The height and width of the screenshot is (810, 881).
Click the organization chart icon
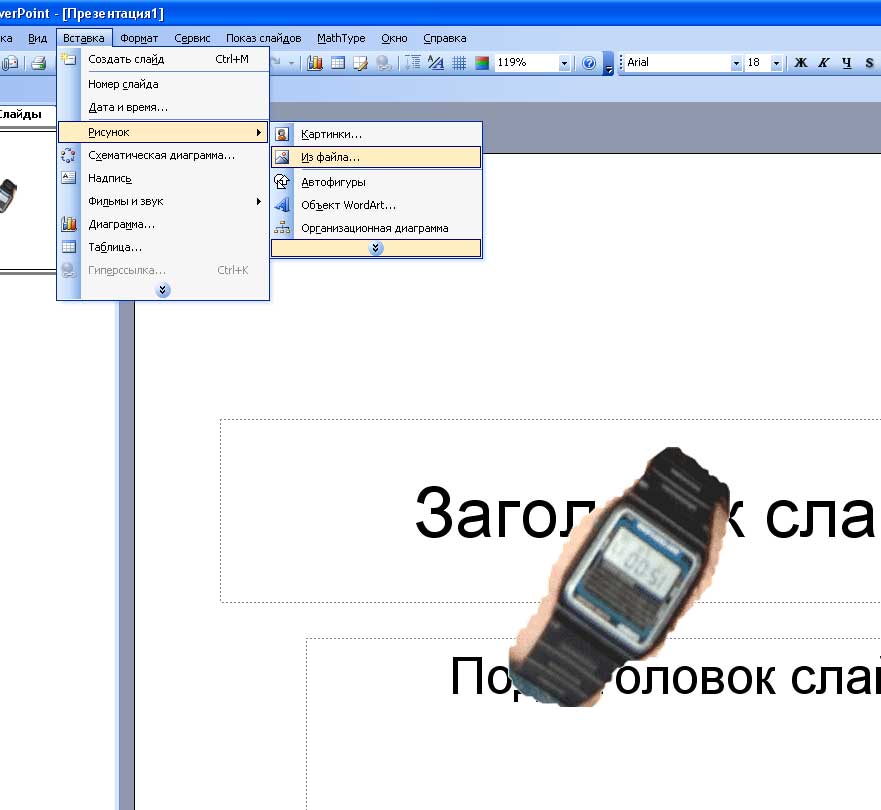pos(282,227)
